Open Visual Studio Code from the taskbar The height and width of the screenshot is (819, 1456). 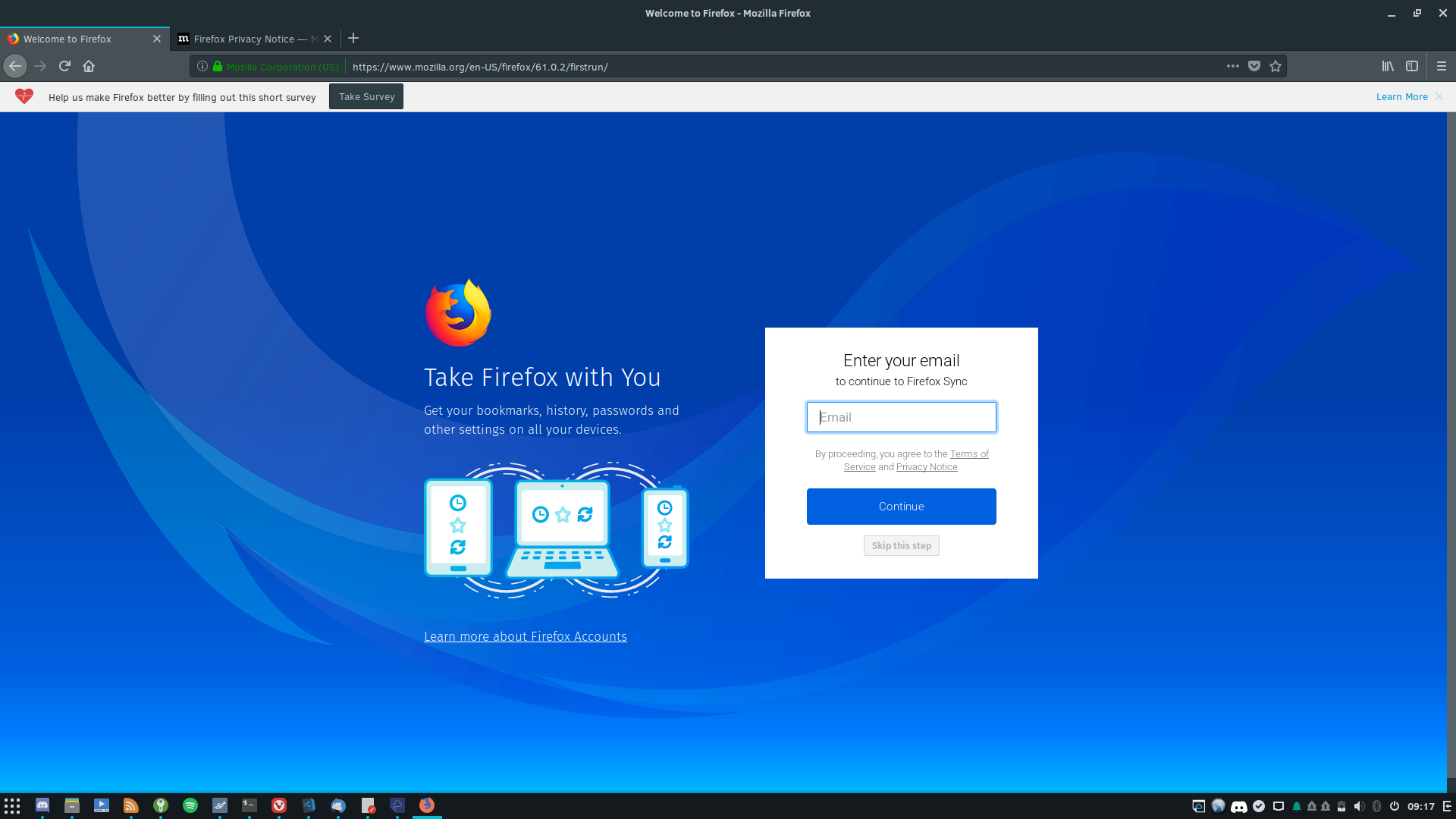click(309, 805)
